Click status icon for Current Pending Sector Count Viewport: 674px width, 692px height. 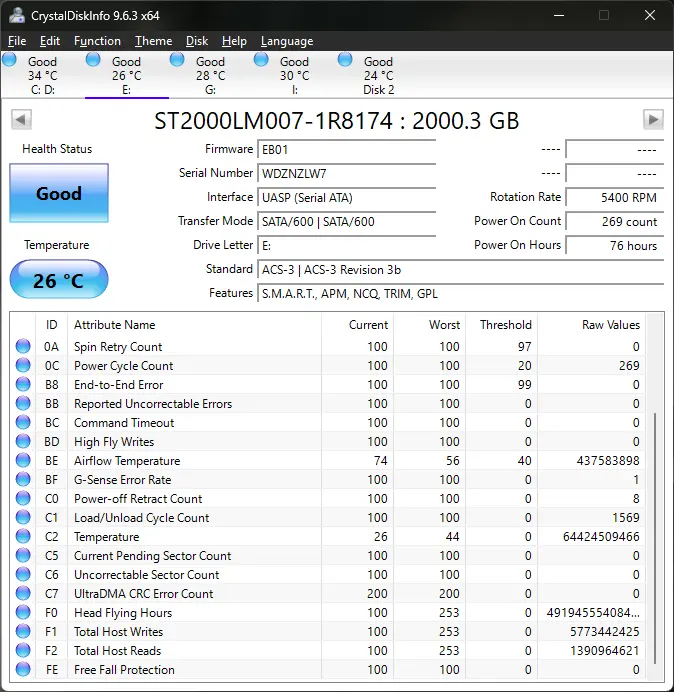click(23, 555)
